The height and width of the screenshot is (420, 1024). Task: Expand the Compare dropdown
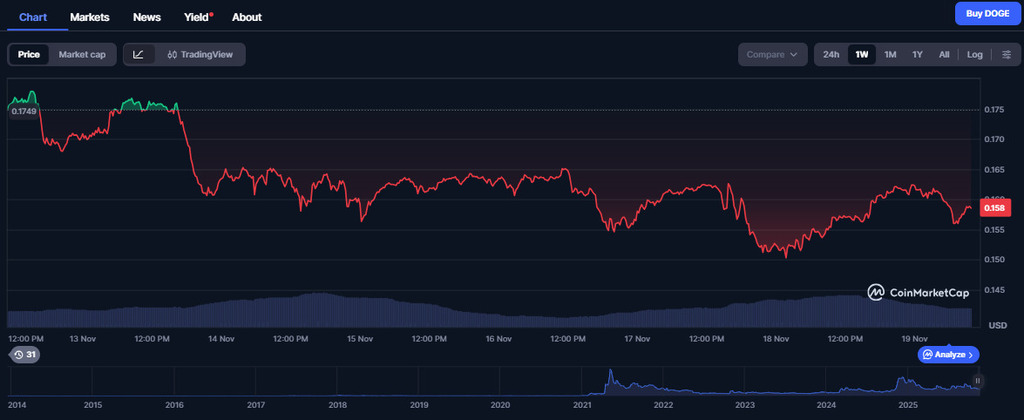point(773,54)
